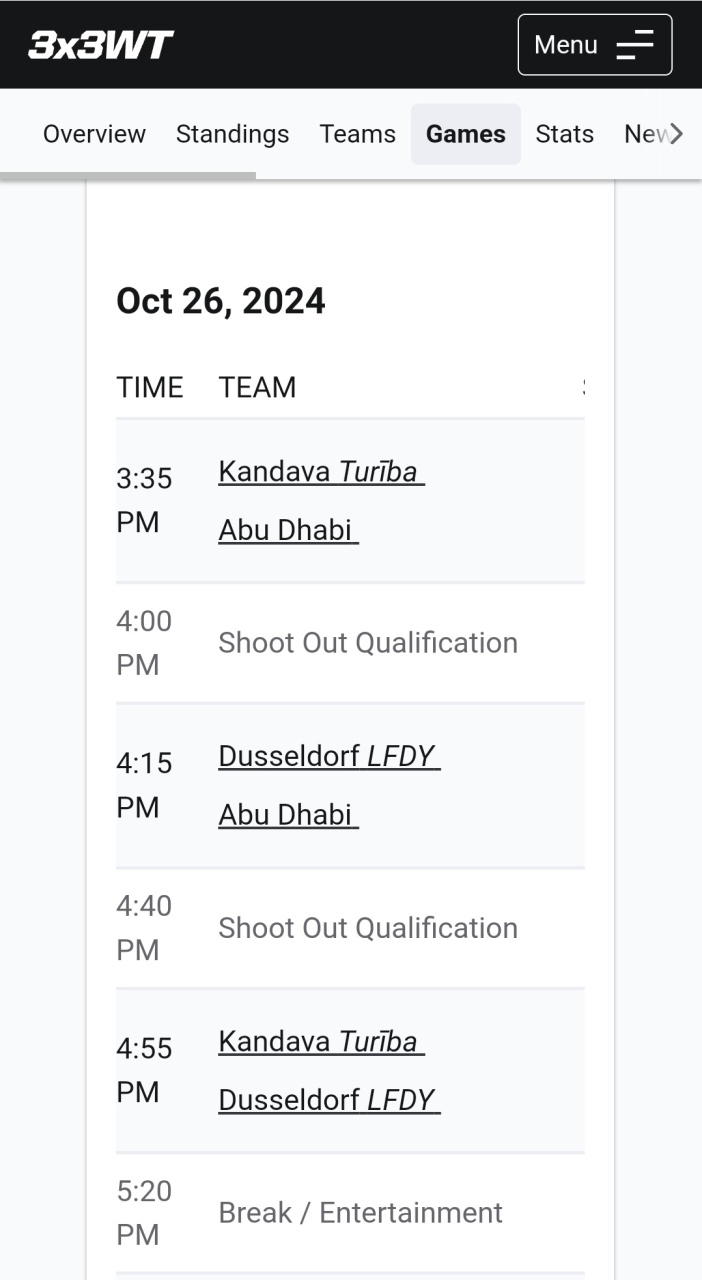Viewport: 702px width, 1280px height.
Task: Open the Stats tab
Action: pyautogui.click(x=564, y=134)
